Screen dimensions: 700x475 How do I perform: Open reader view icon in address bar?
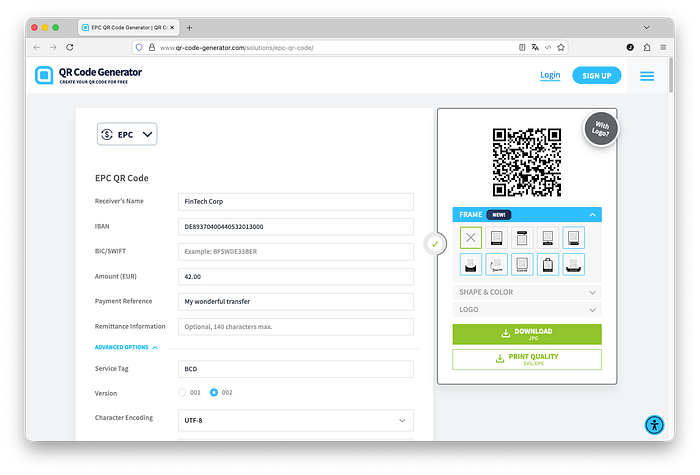pyautogui.click(x=522, y=47)
